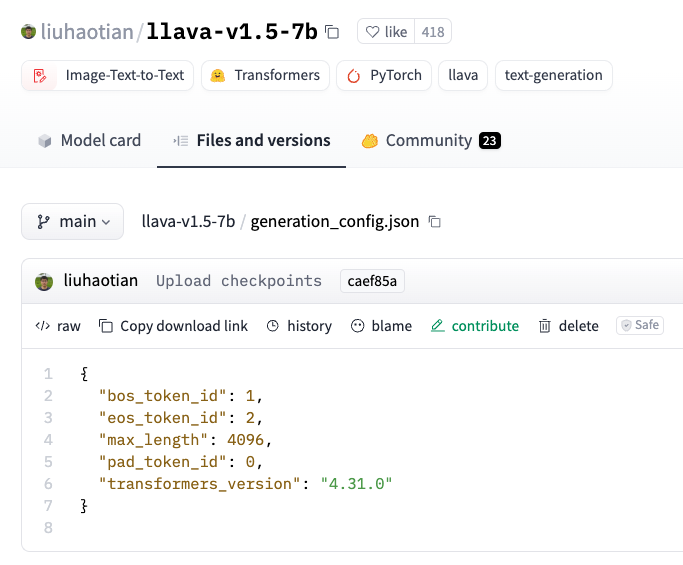Select the llava tag
Image resolution: width=683 pixels, height=565 pixels.
[463, 75]
